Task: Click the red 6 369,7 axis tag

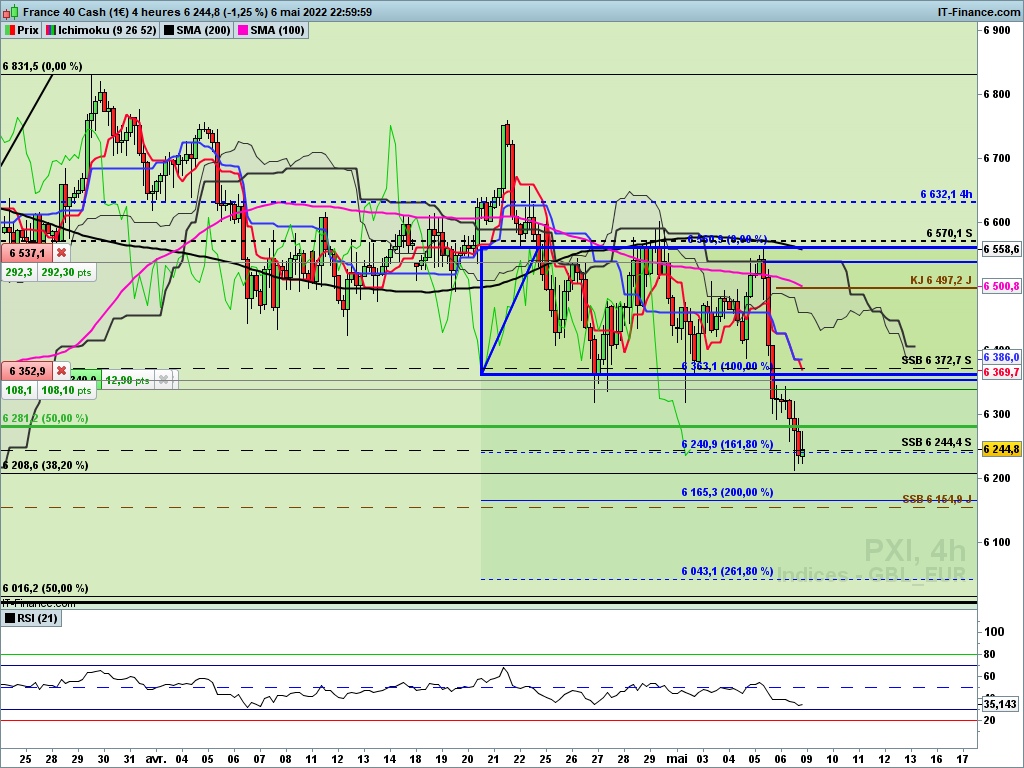Action: pos(1000,372)
